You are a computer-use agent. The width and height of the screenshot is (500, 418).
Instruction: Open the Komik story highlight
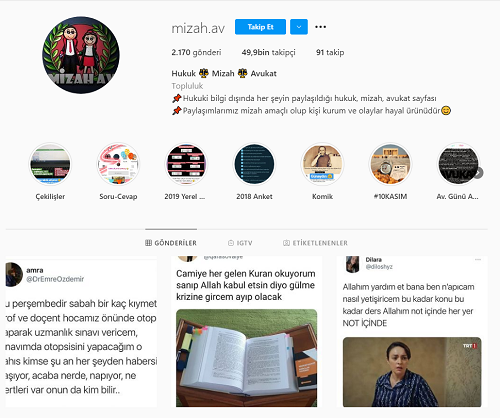point(322,164)
